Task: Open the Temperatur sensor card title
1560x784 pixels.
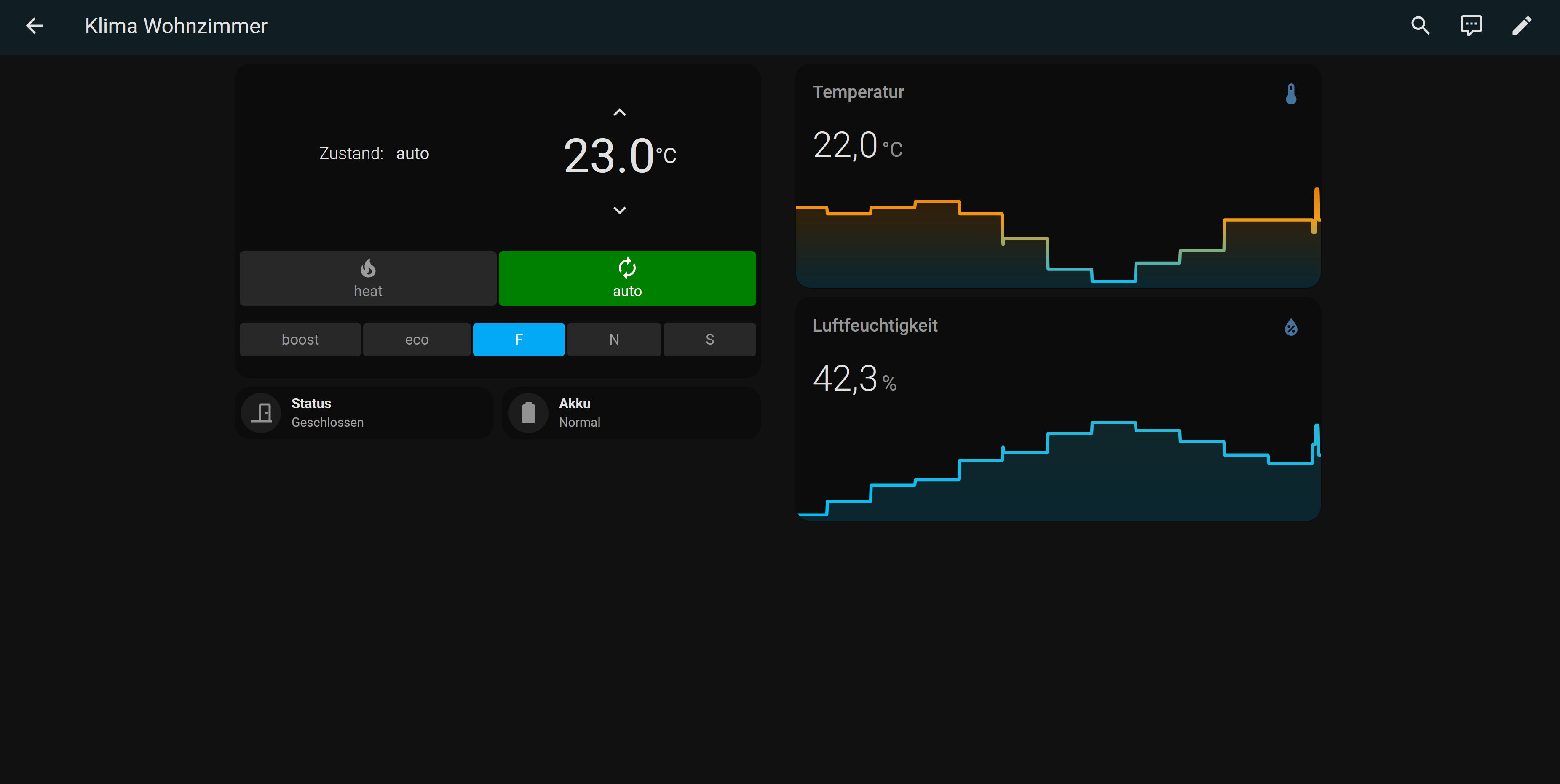Action: pos(858,92)
